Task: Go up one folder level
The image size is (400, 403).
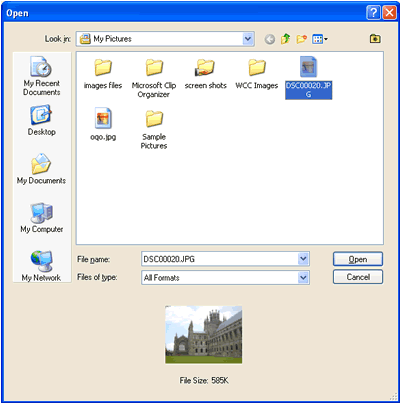Action: pyautogui.click(x=285, y=39)
